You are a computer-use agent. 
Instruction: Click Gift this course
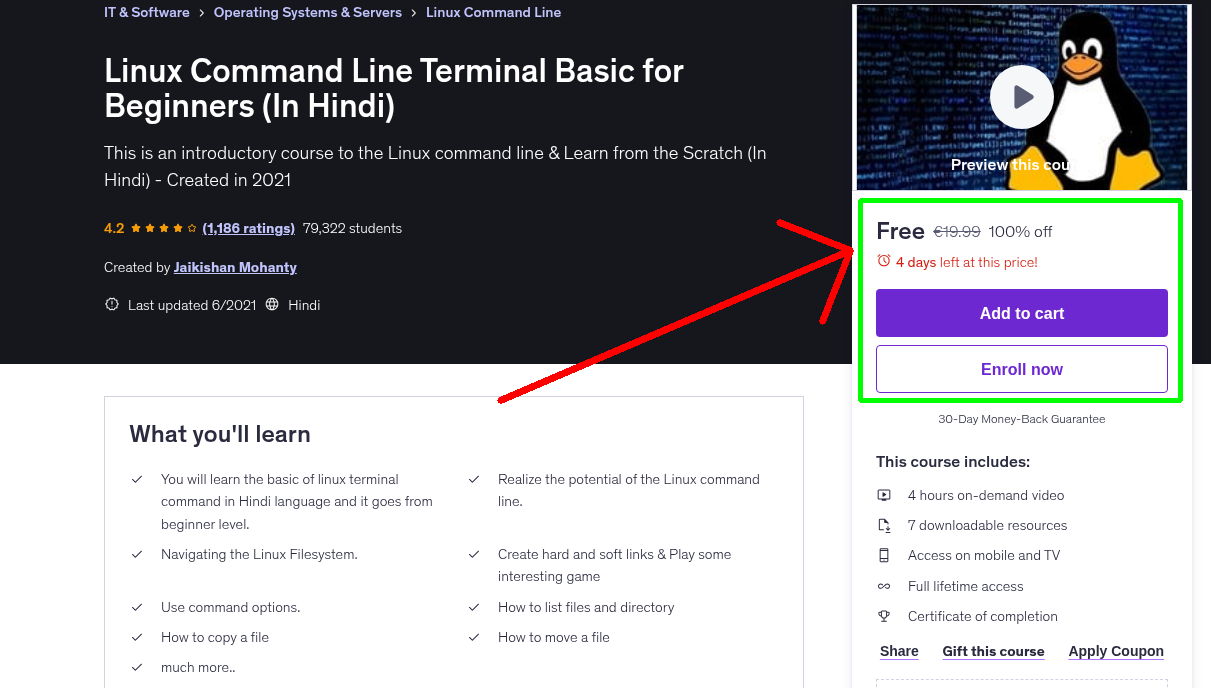[x=993, y=651]
